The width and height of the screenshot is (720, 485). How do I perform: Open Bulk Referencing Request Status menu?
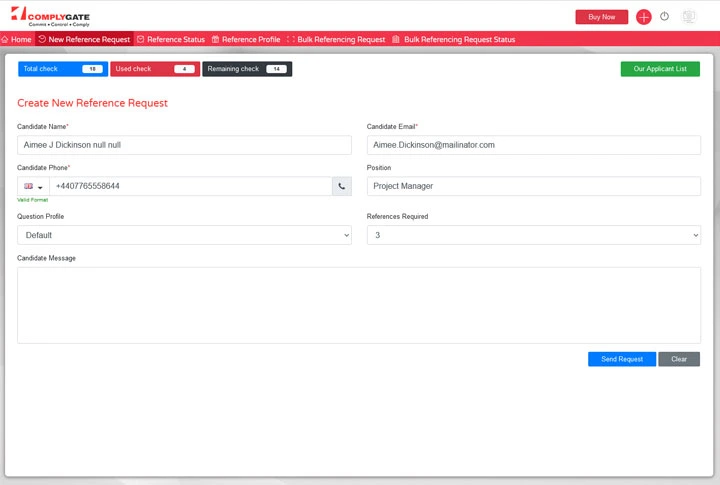[x=454, y=39]
